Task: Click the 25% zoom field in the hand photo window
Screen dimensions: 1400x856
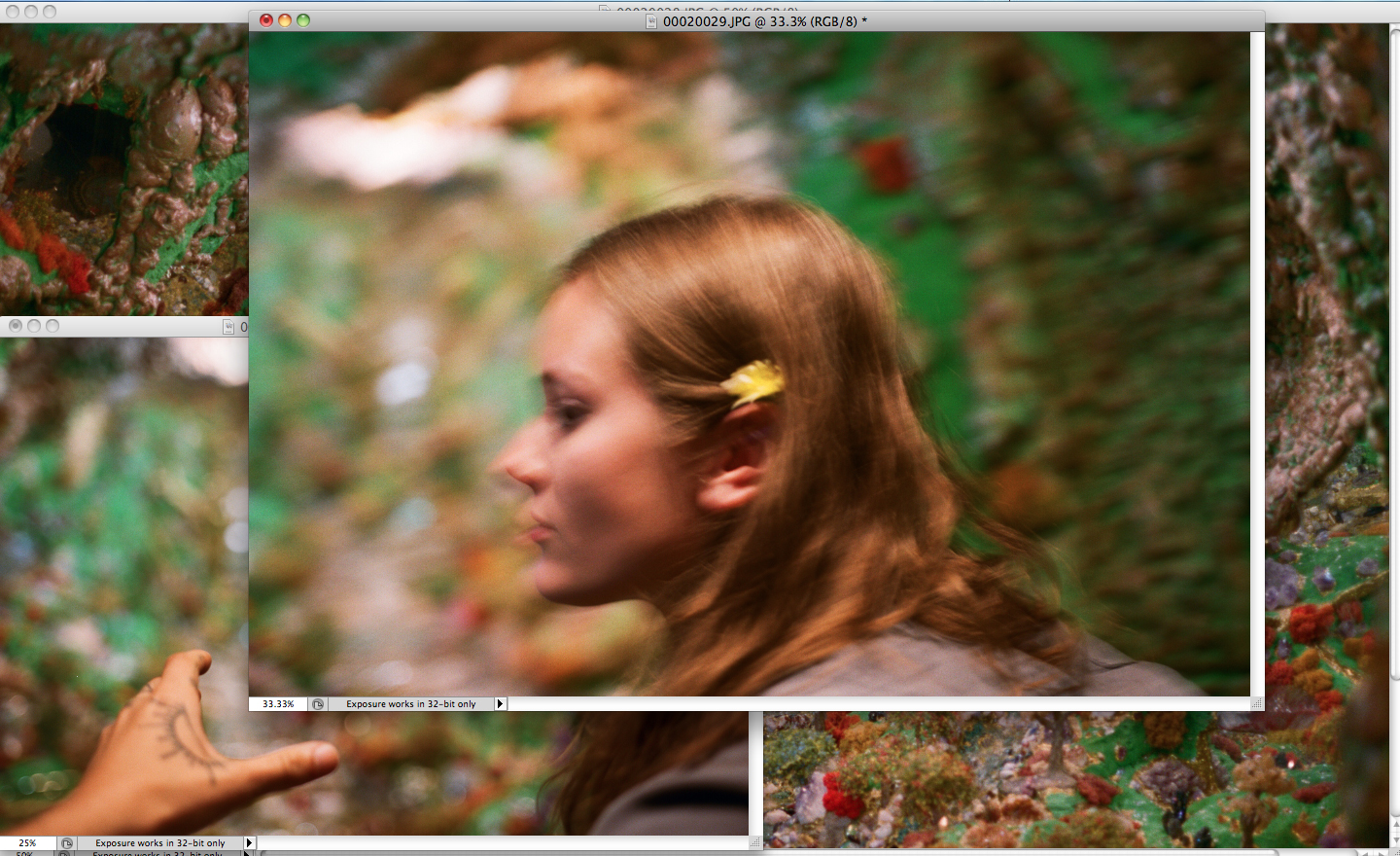Action: point(27,843)
